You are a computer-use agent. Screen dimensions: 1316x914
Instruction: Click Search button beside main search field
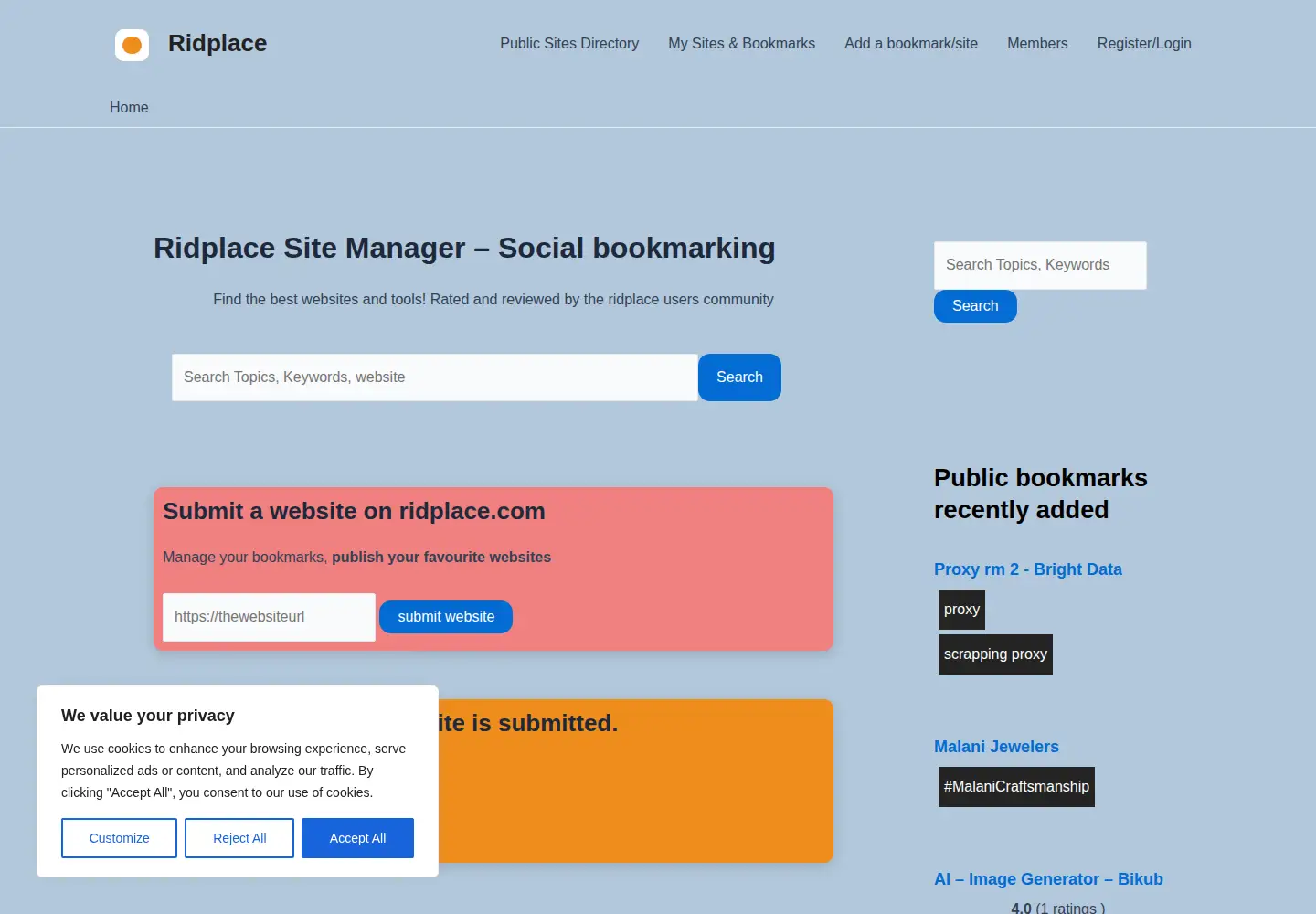739,377
